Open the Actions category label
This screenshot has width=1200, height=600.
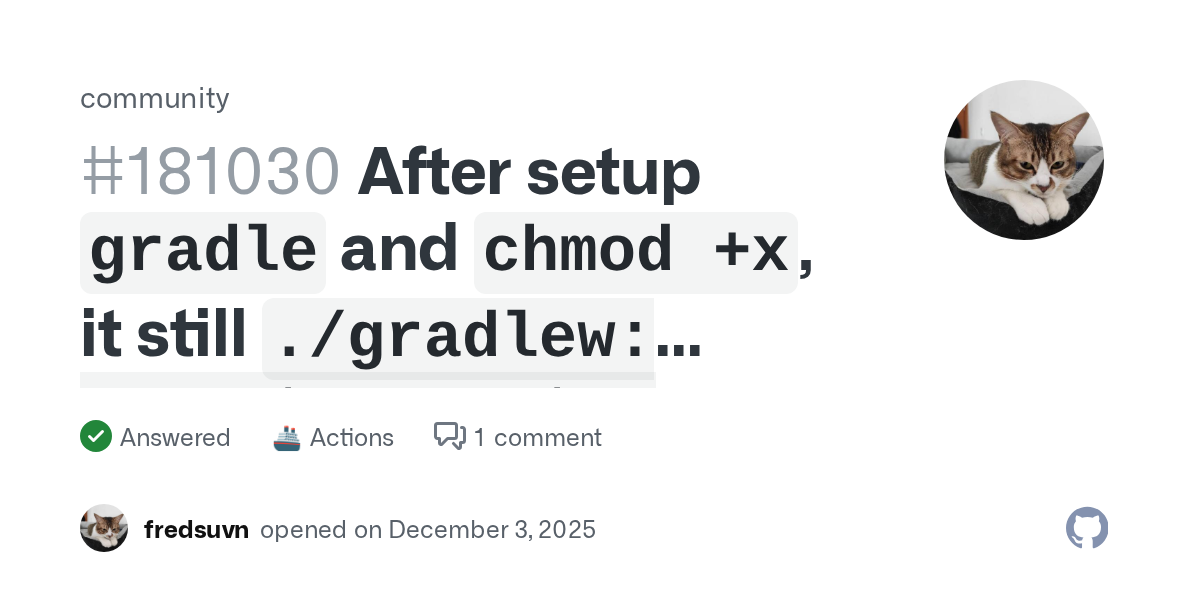pyautogui.click(x=352, y=438)
